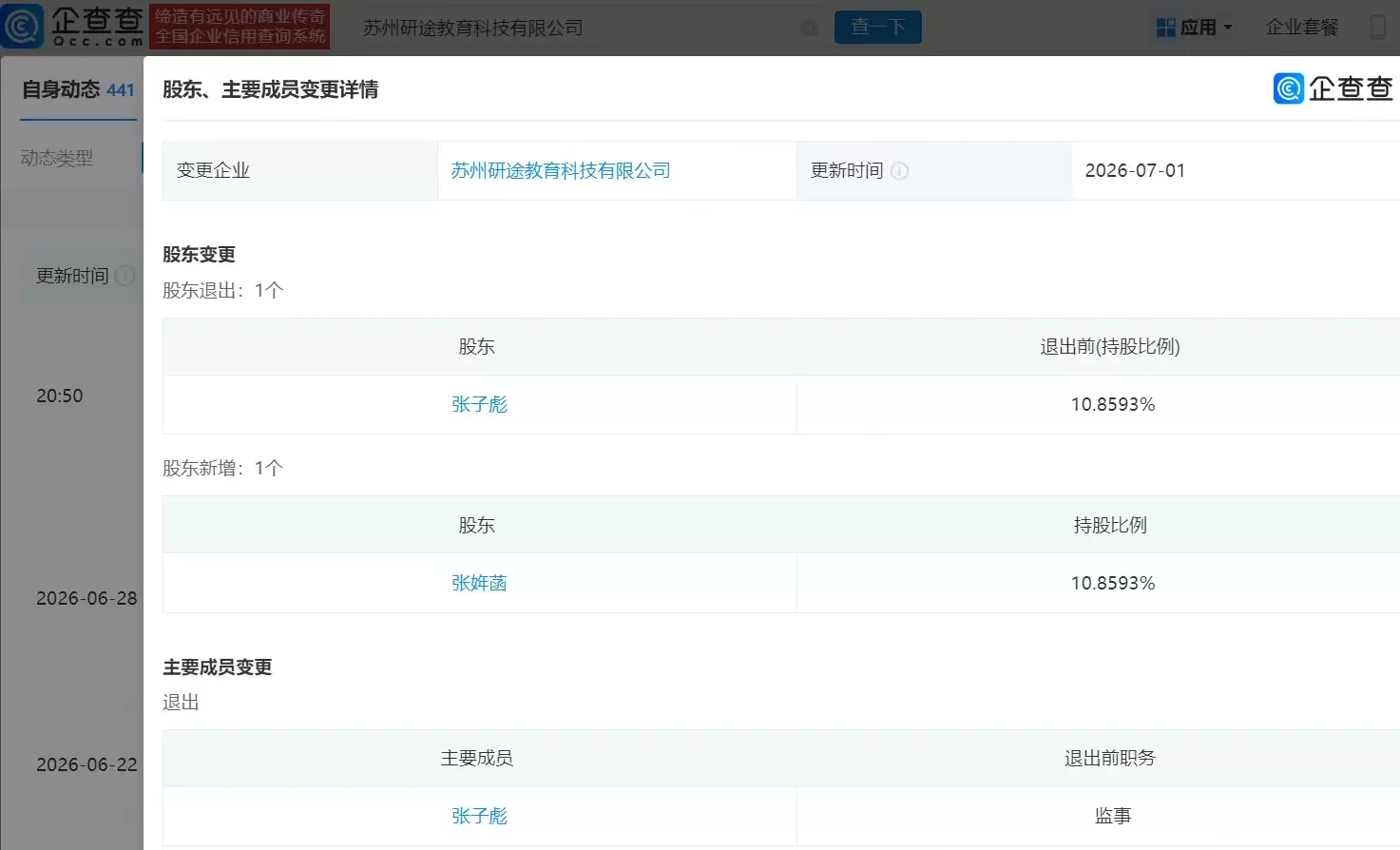Open the 企业套餐 menu item
Image resolution: width=1400 pixels, height=850 pixels.
pos(1302,28)
